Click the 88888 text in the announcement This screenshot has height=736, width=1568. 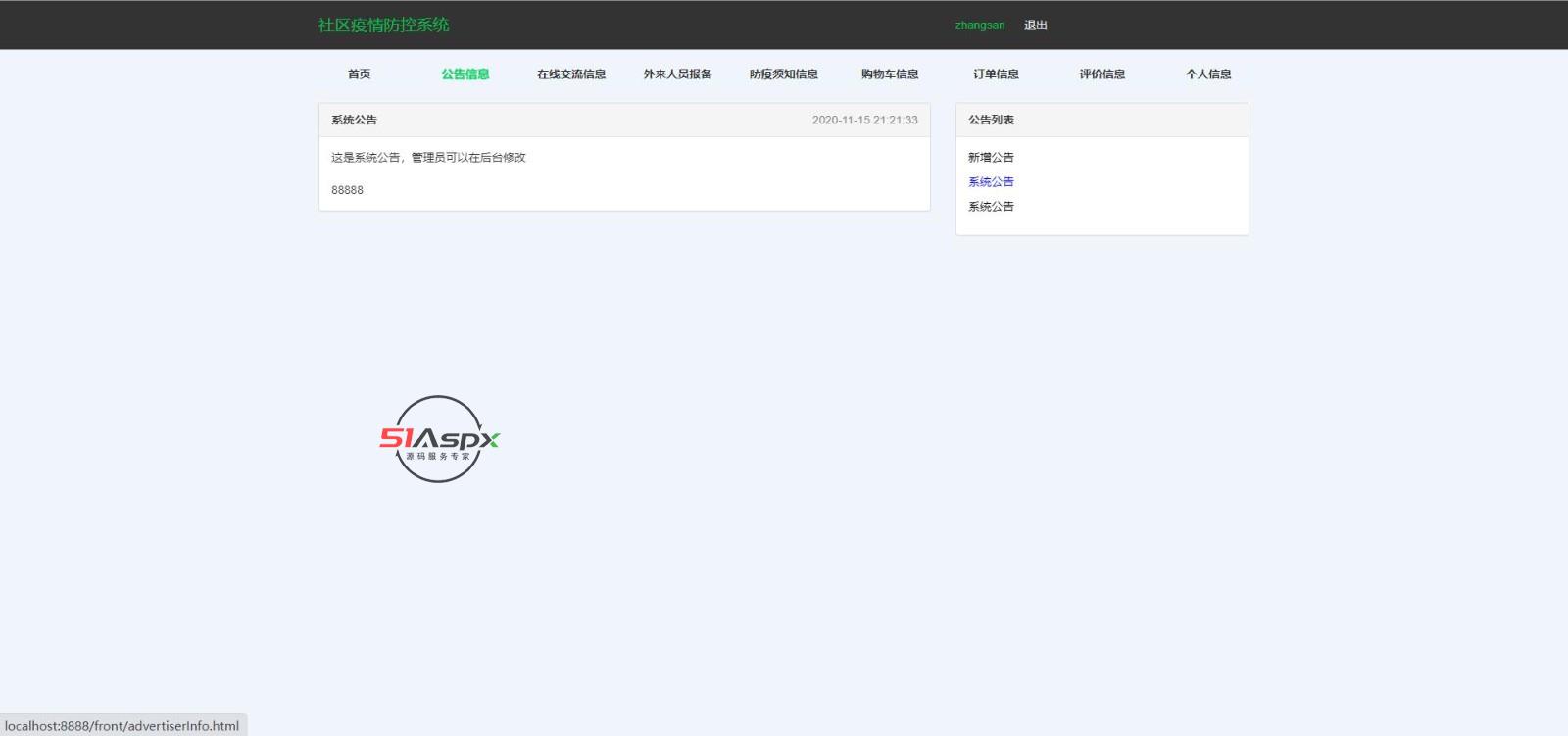click(x=347, y=190)
